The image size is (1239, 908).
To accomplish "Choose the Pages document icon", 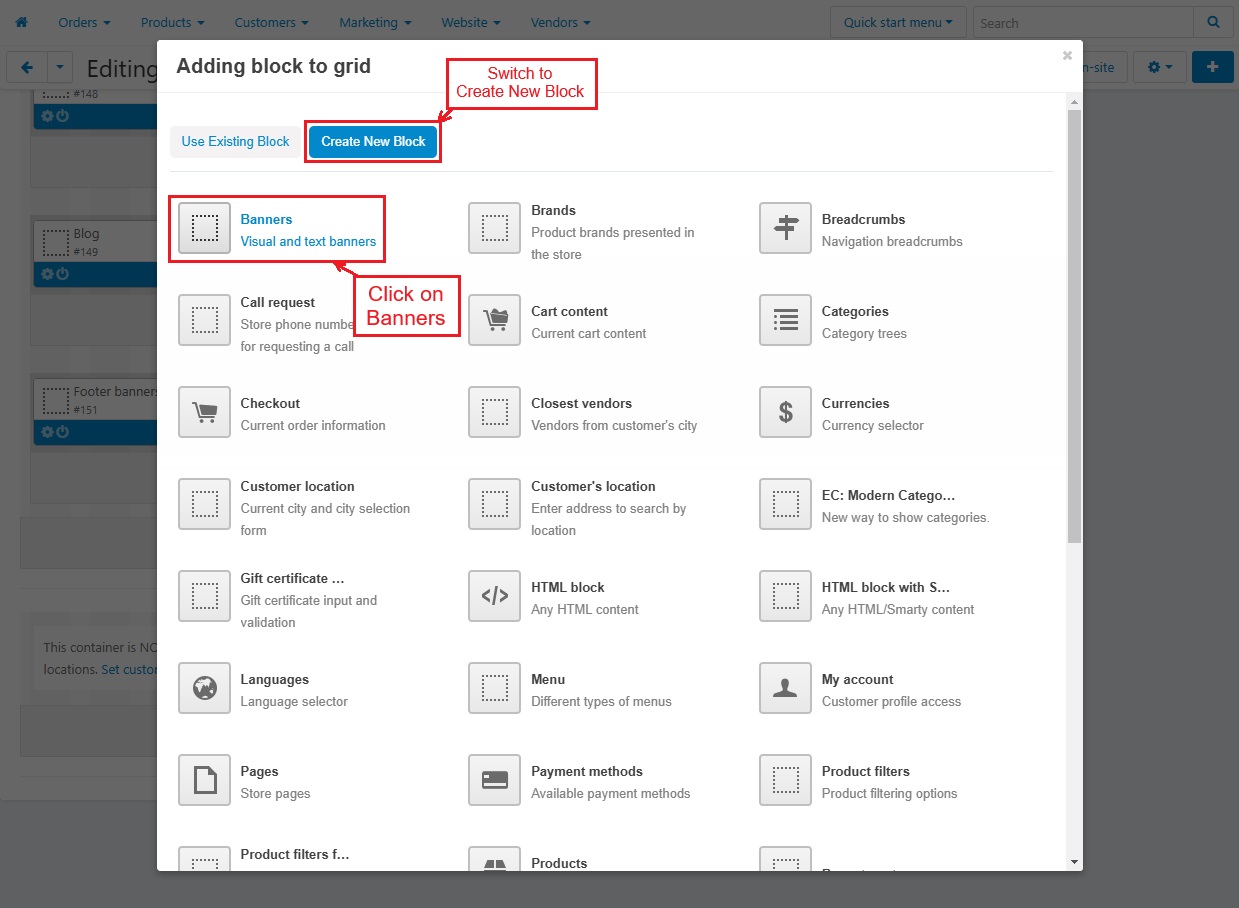I will pyautogui.click(x=204, y=780).
